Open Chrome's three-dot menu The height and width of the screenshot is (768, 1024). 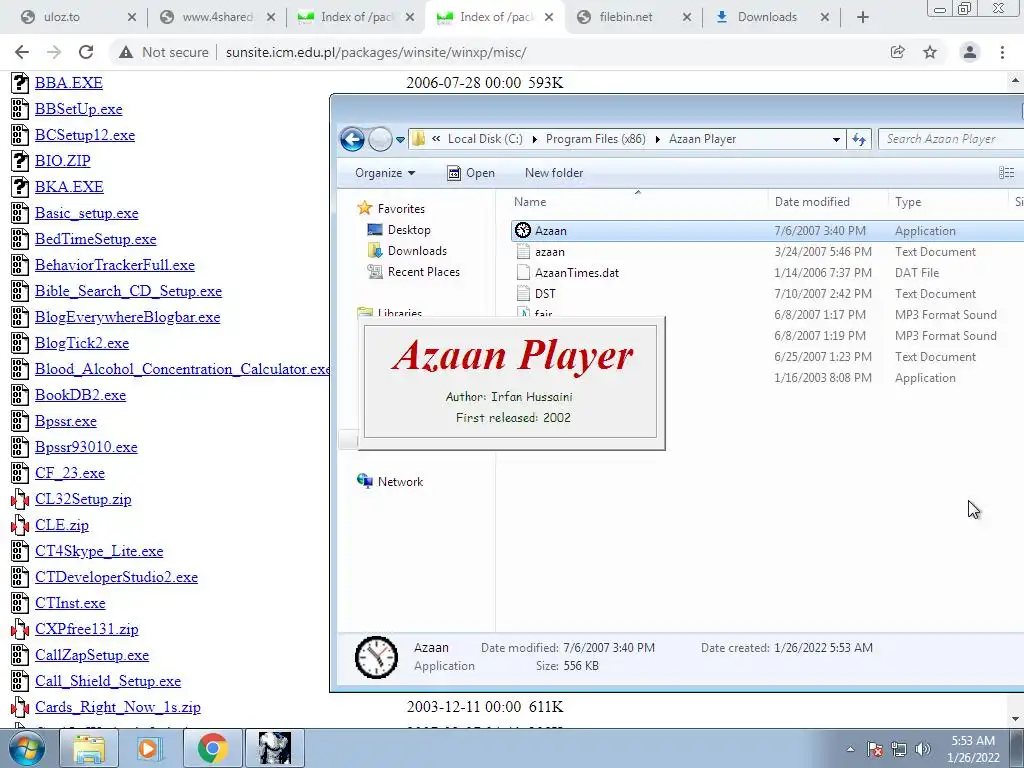pyautogui.click(x=1002, y=52)
